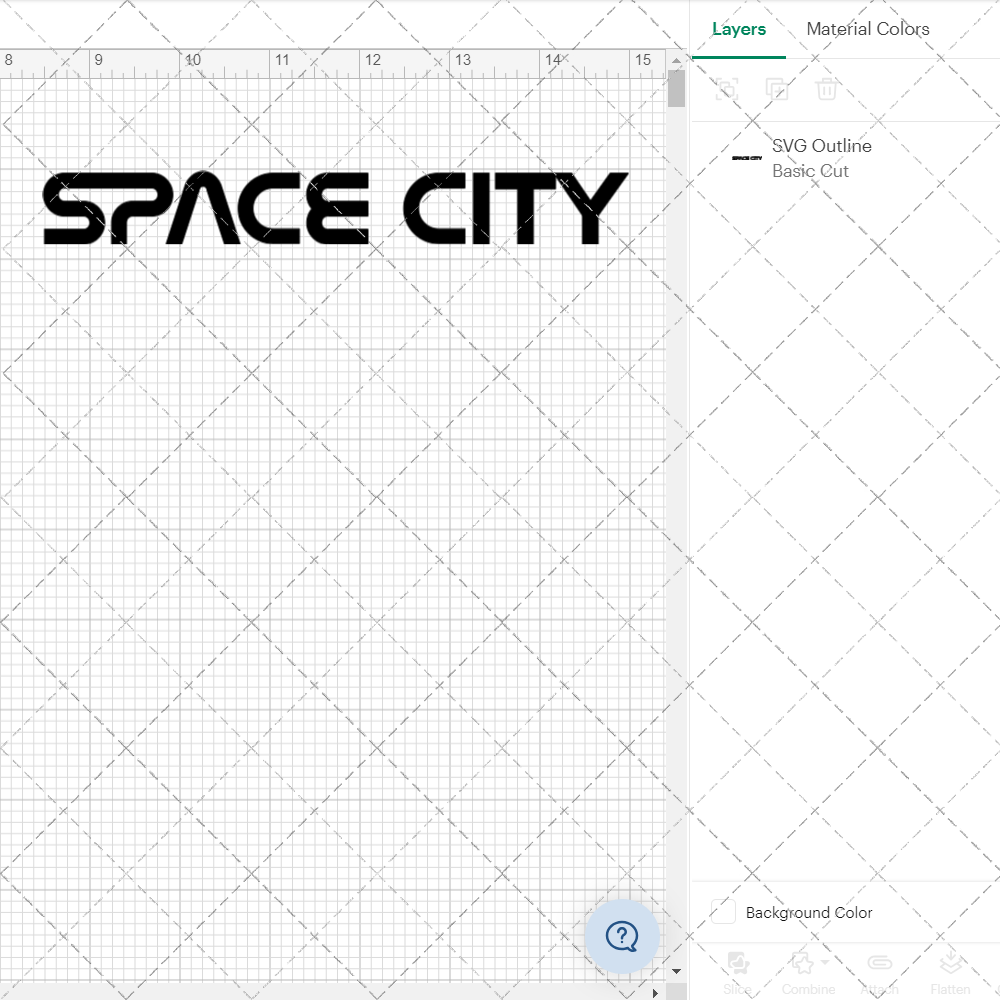Click the vertical scrollbar thumb
Image resolution: width=1000 pixels, height=1000 pixels.
click(x=676, y=88)
